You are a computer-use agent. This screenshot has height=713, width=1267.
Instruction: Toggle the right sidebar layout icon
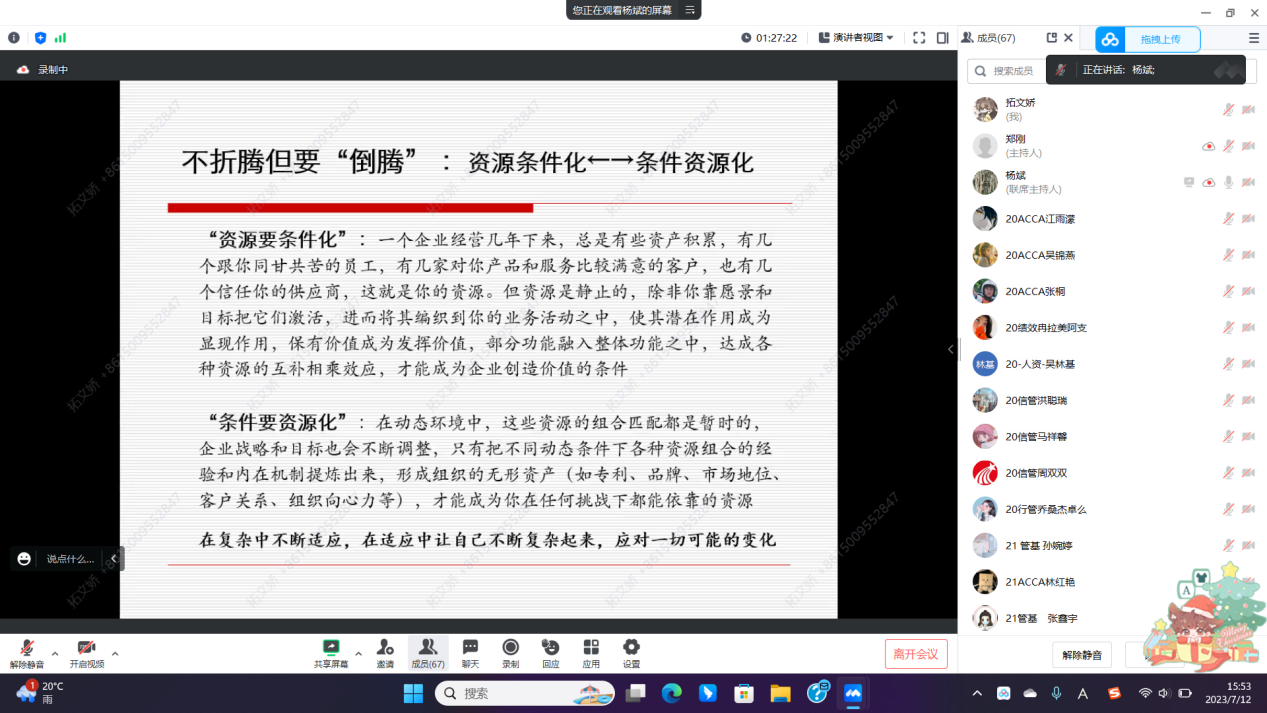point(943,38)
